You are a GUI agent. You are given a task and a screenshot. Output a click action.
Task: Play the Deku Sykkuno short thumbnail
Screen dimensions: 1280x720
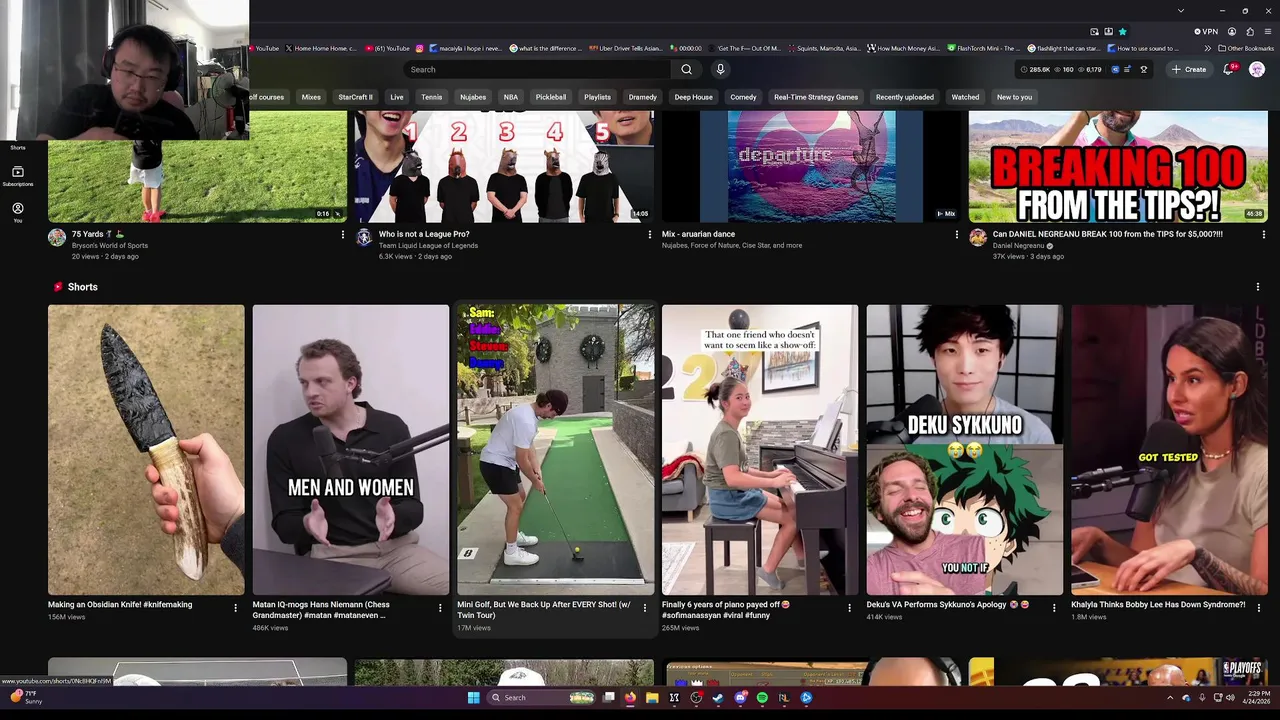(x=964, y=450)
